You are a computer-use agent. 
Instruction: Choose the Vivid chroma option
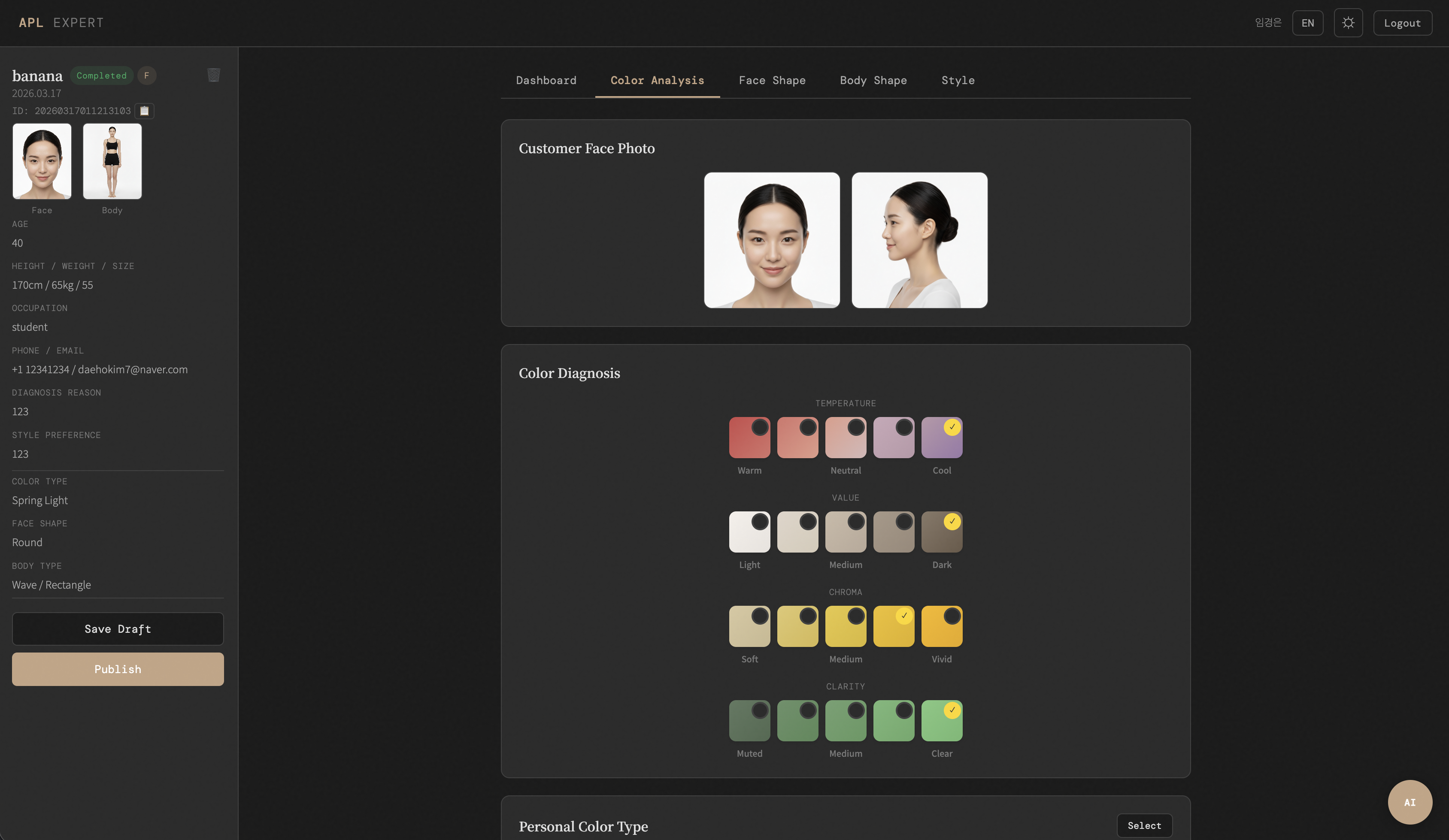[941, 626]
